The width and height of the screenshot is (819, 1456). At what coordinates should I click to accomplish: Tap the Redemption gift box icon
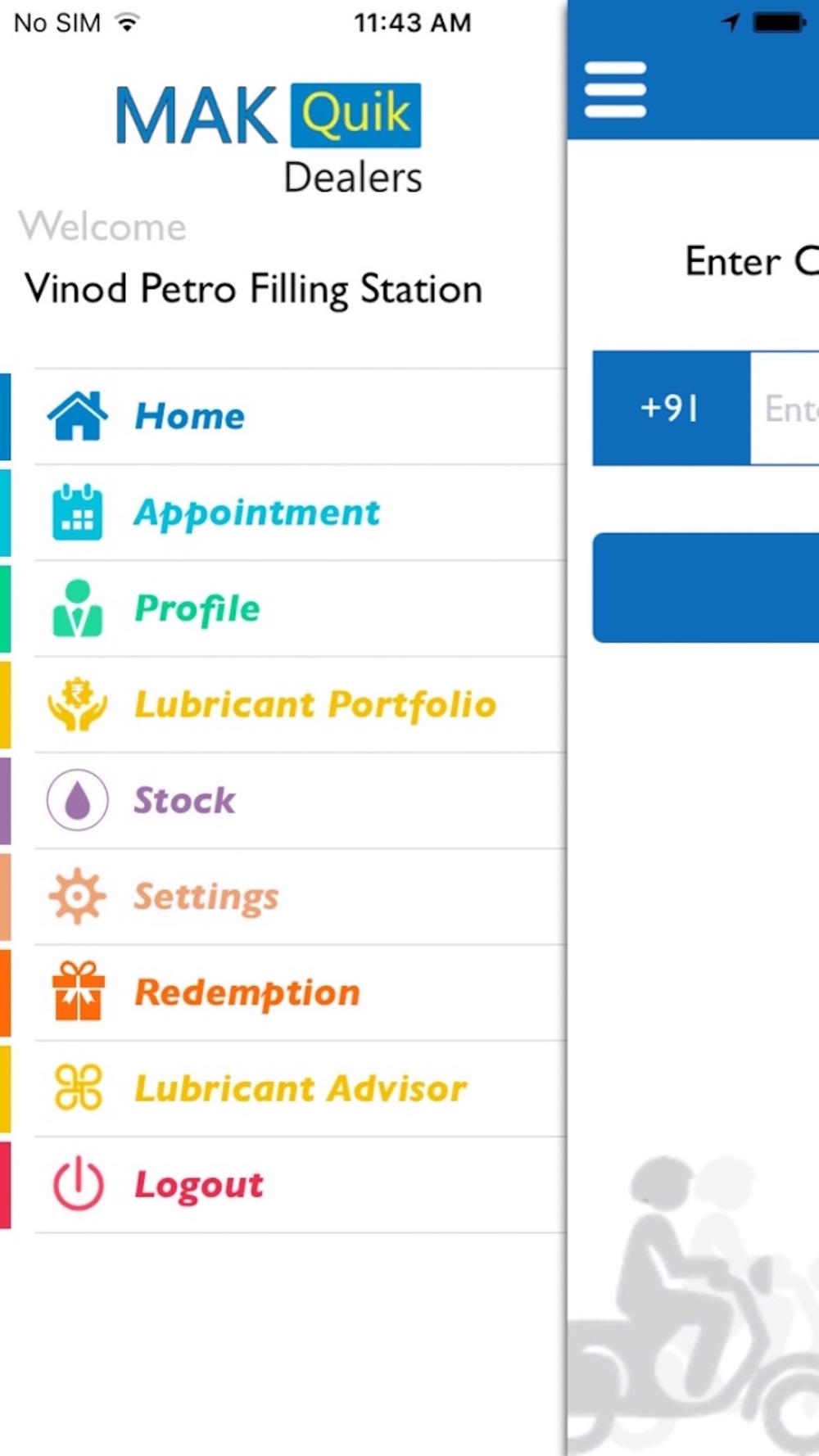tap(77, 991)
